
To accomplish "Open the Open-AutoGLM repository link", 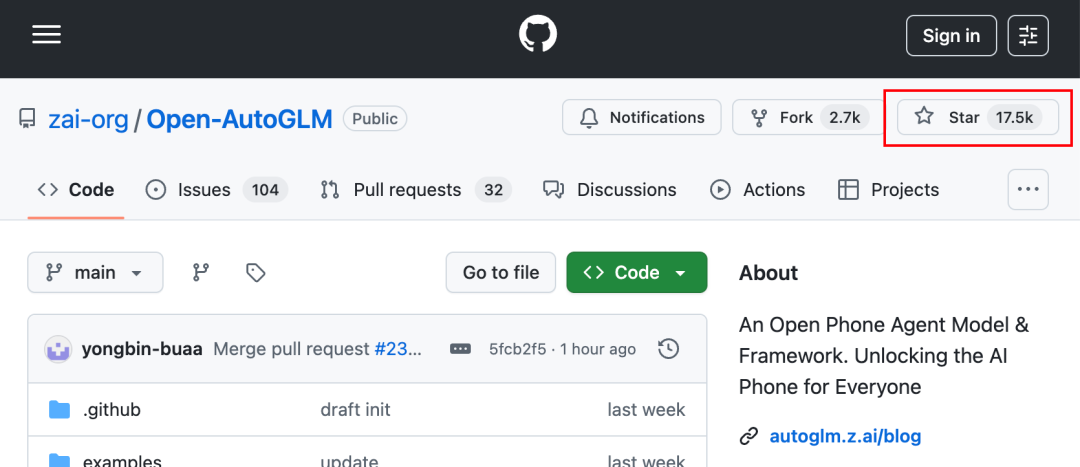I will 240,119.
